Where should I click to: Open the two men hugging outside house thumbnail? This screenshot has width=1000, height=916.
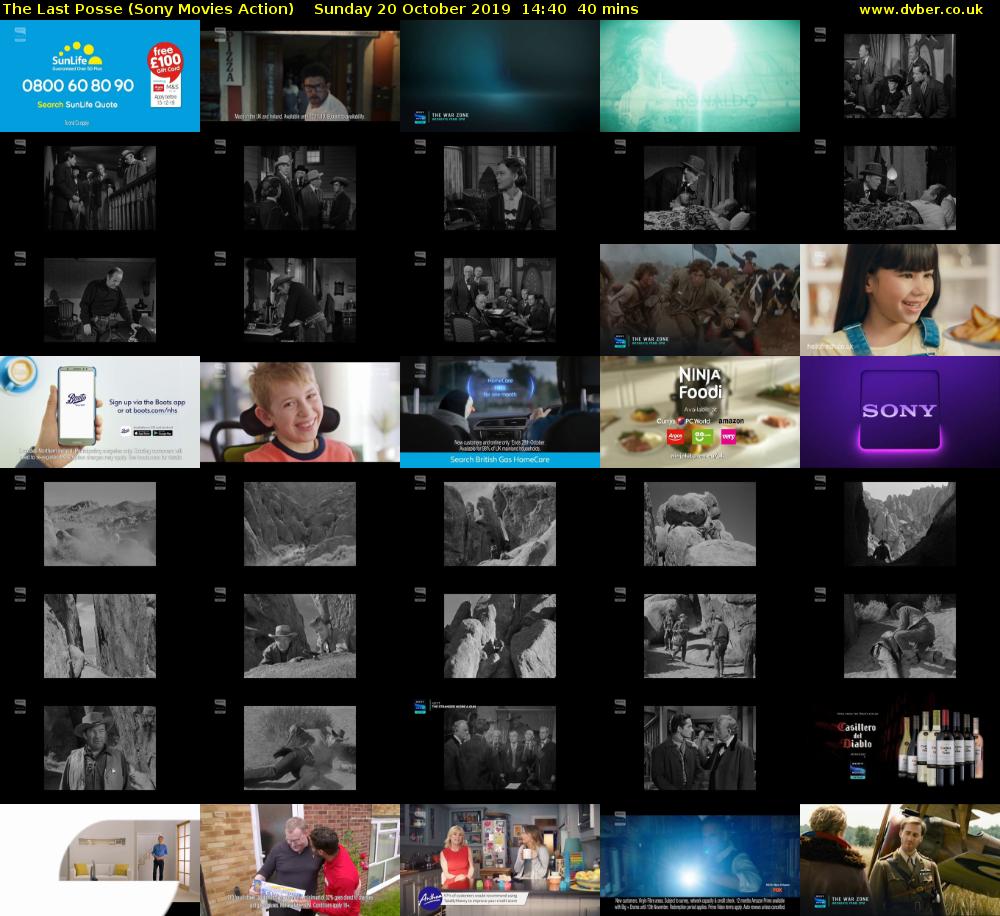[x=300, y=860]
